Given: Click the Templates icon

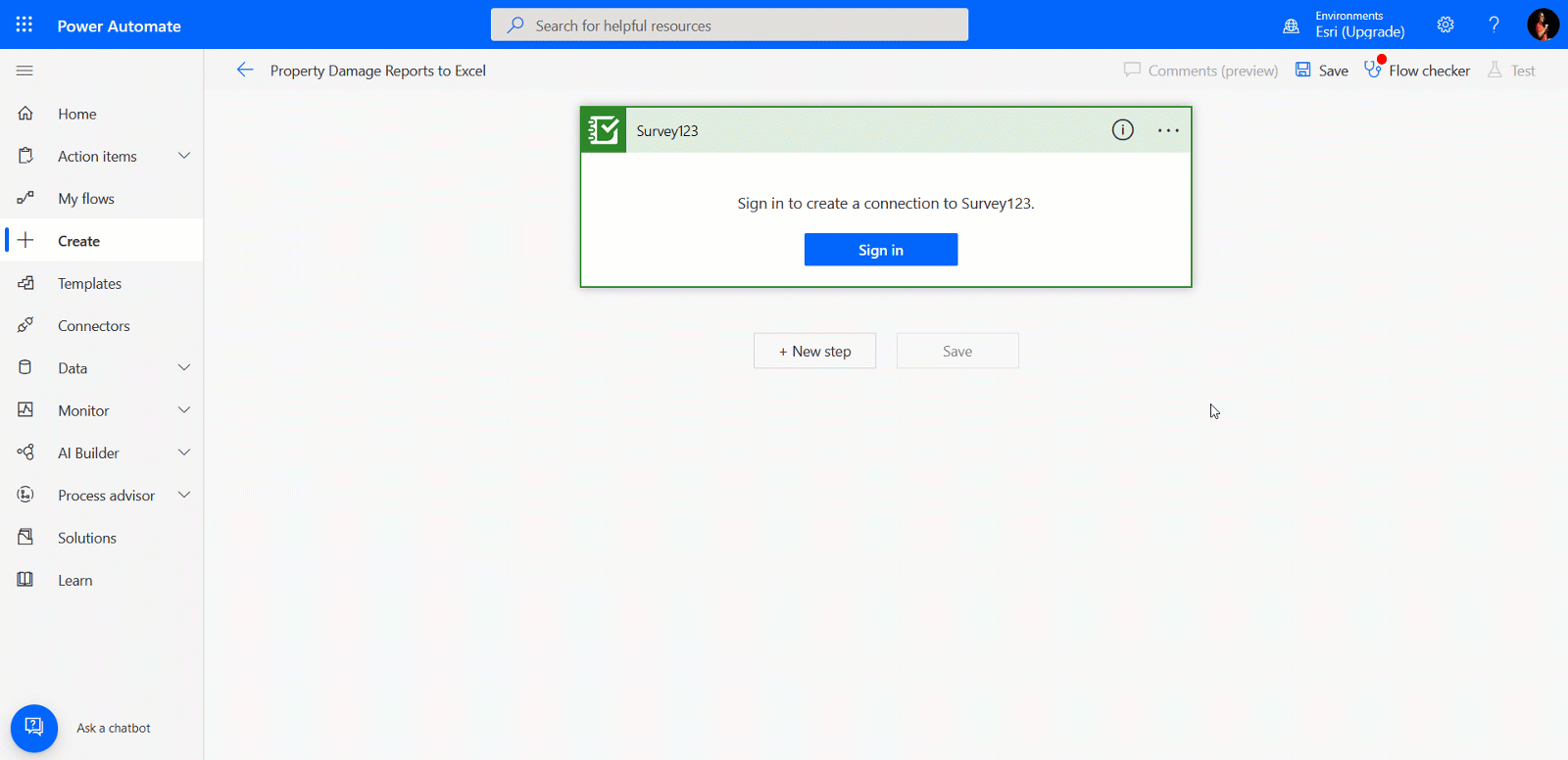Looking at the screenshot, I should [25, 283].
